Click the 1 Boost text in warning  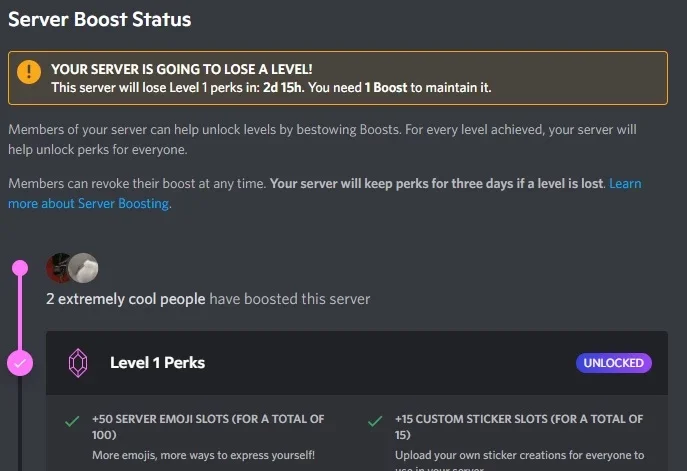coord(386,88)
